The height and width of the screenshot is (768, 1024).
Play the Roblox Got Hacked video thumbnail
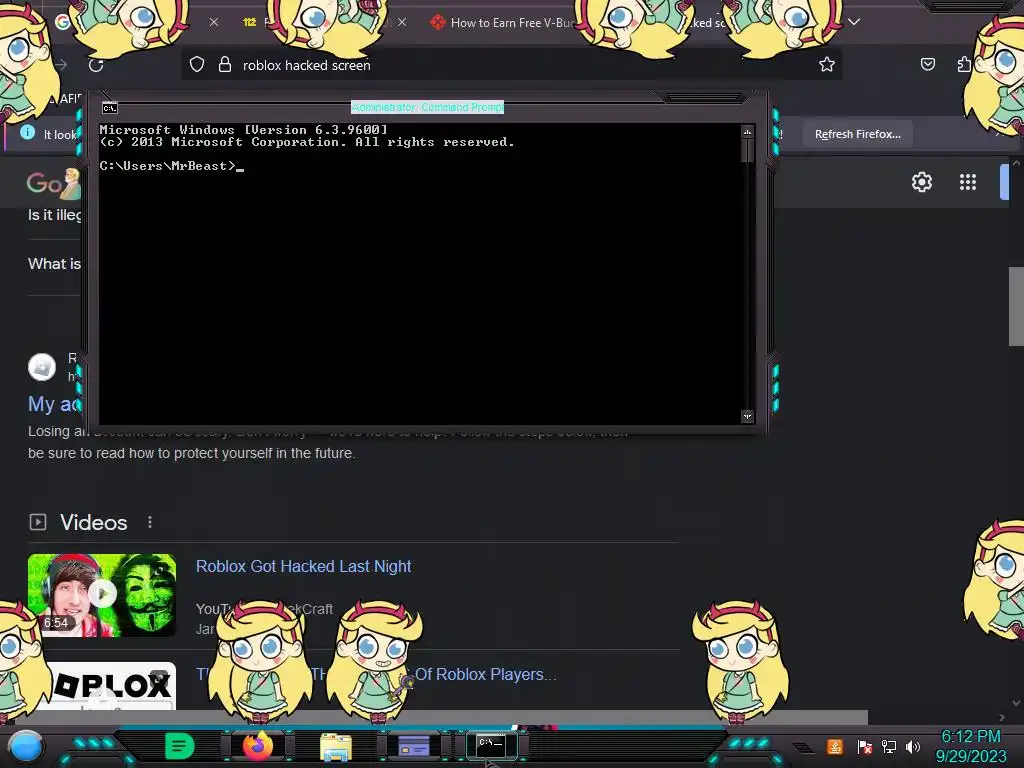point(102,595)
